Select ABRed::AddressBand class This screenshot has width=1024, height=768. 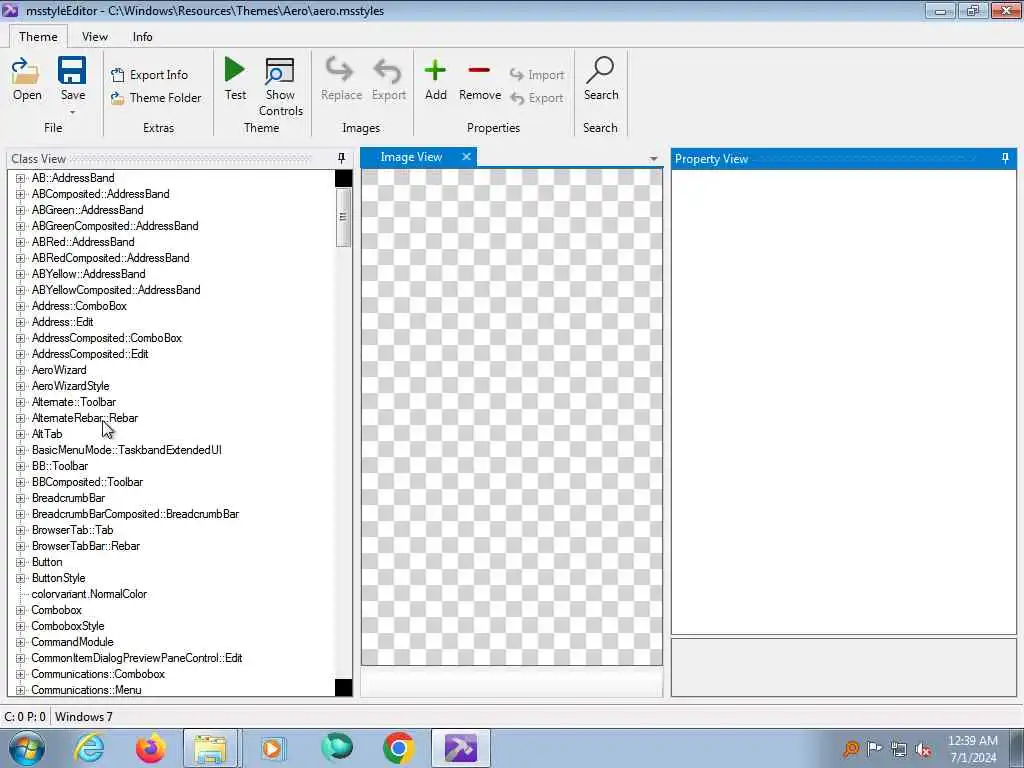click(x=83, y=242)
